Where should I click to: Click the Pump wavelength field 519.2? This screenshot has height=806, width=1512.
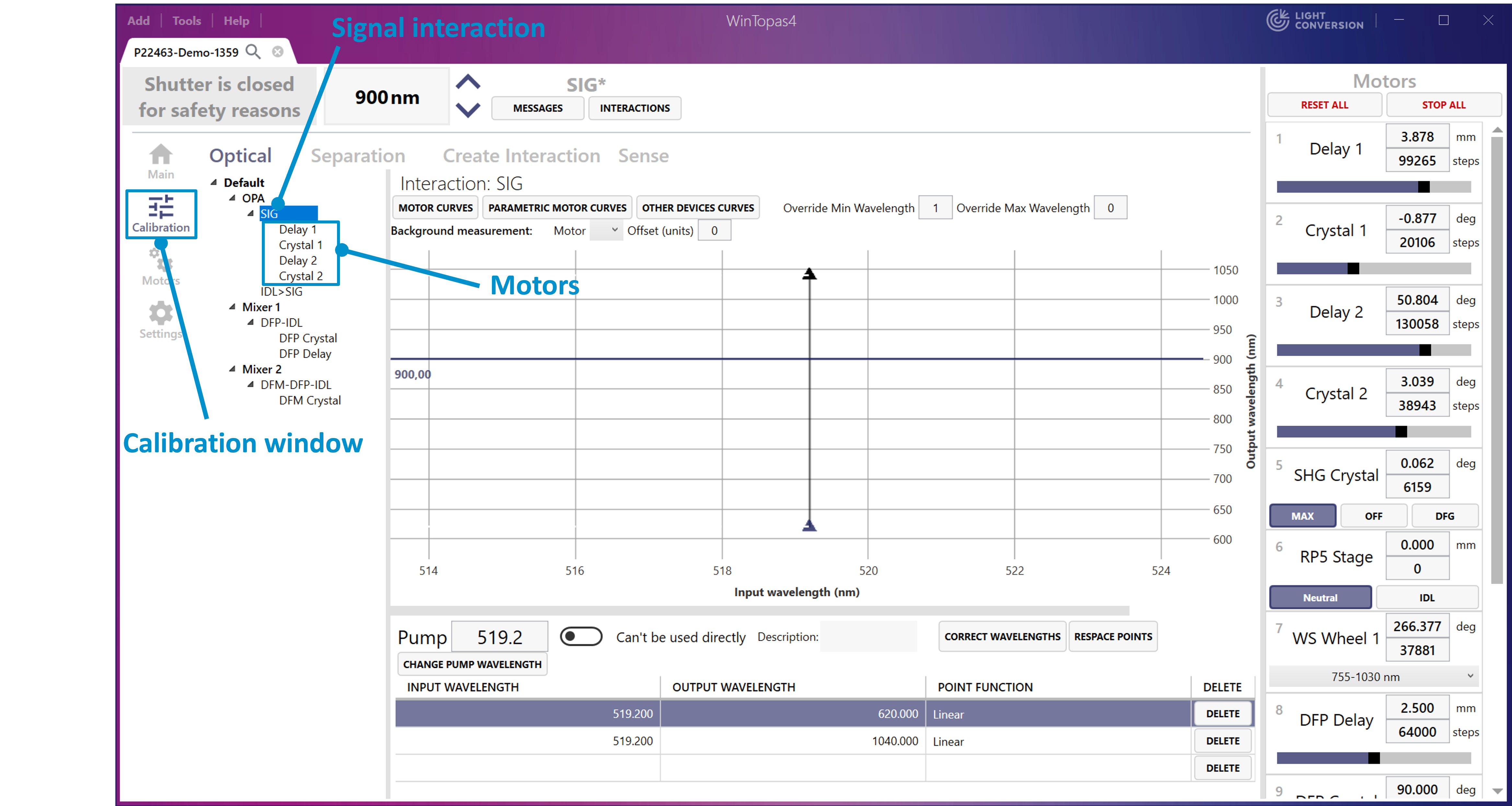click(x=499, y=636)
